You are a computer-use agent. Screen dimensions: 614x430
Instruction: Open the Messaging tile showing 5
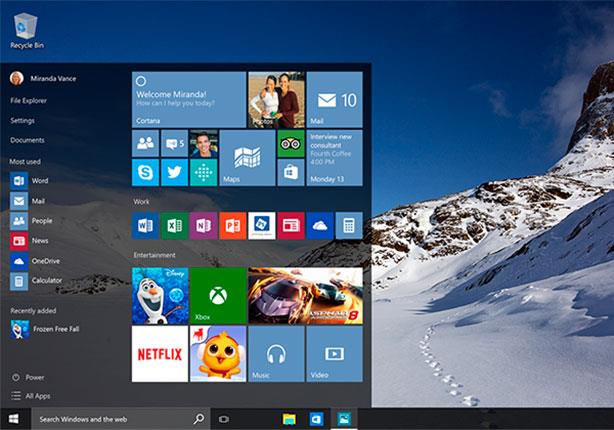(174, 143)
